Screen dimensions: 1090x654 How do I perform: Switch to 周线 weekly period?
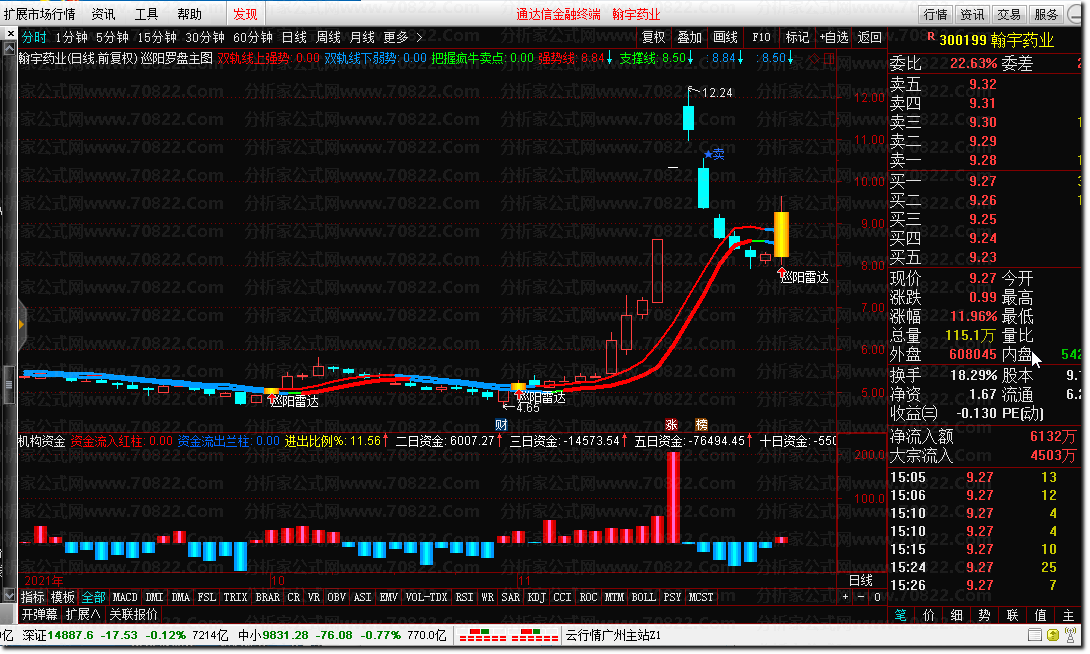coord(328,37)
